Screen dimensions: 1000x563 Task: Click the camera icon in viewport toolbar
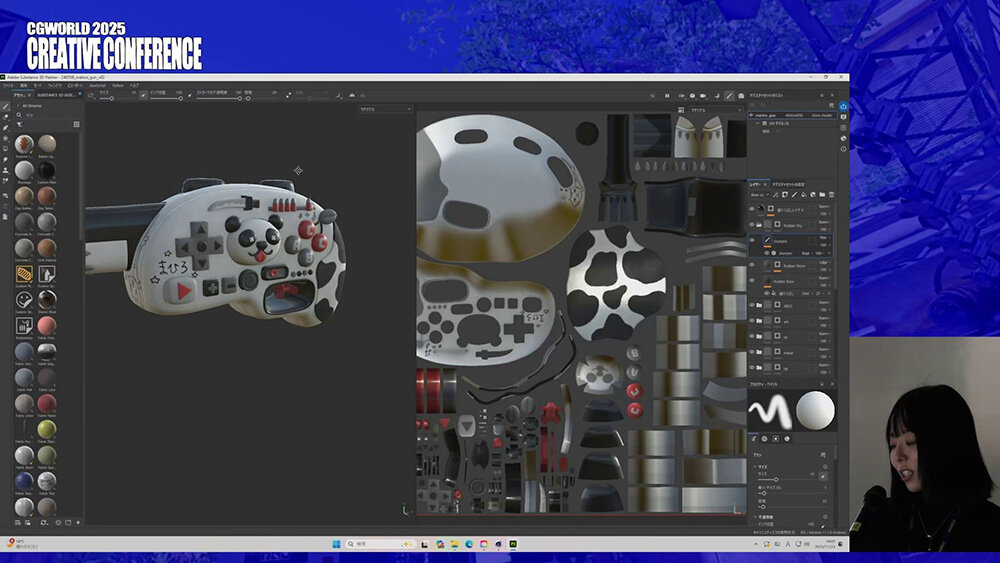702,96
